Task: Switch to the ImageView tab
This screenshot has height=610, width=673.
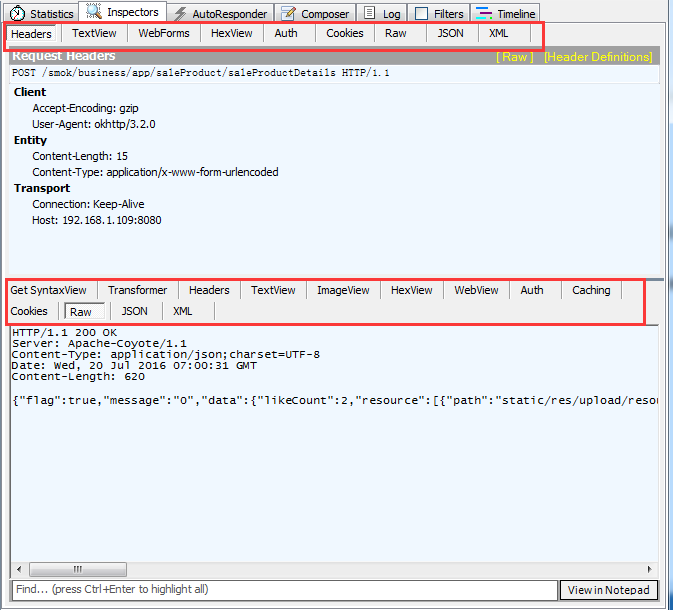Action: point(343,290)
